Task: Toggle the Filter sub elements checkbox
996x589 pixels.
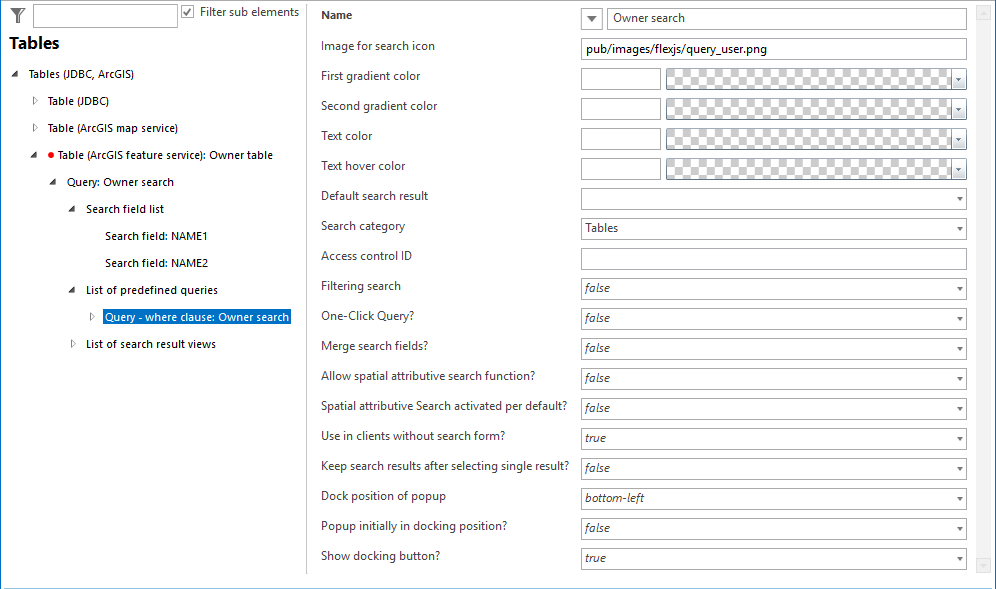Action: (x=186, y=12)
